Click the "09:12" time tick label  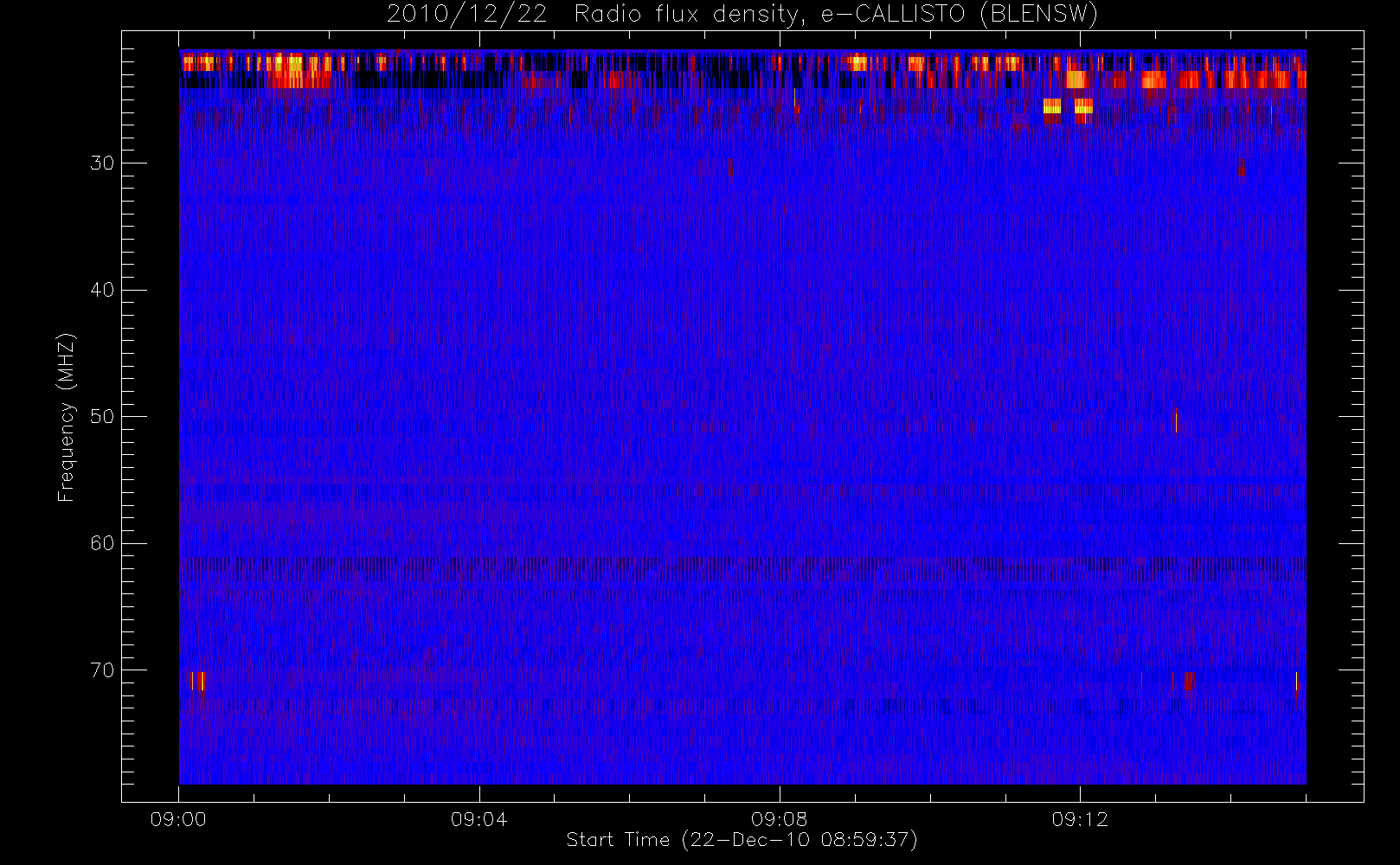[x=1080, y=819]
